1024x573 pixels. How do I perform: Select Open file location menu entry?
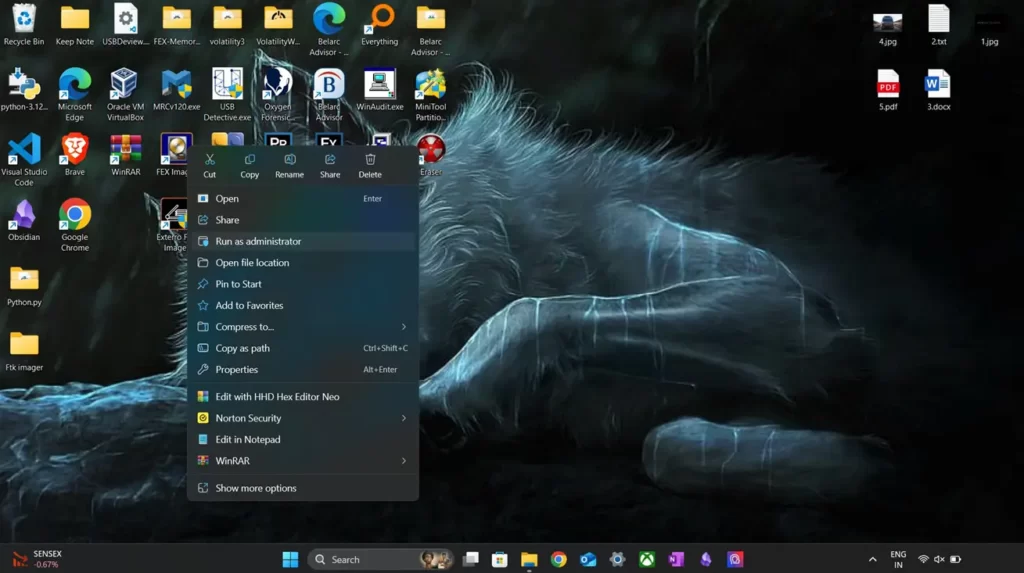pos(252,263)
